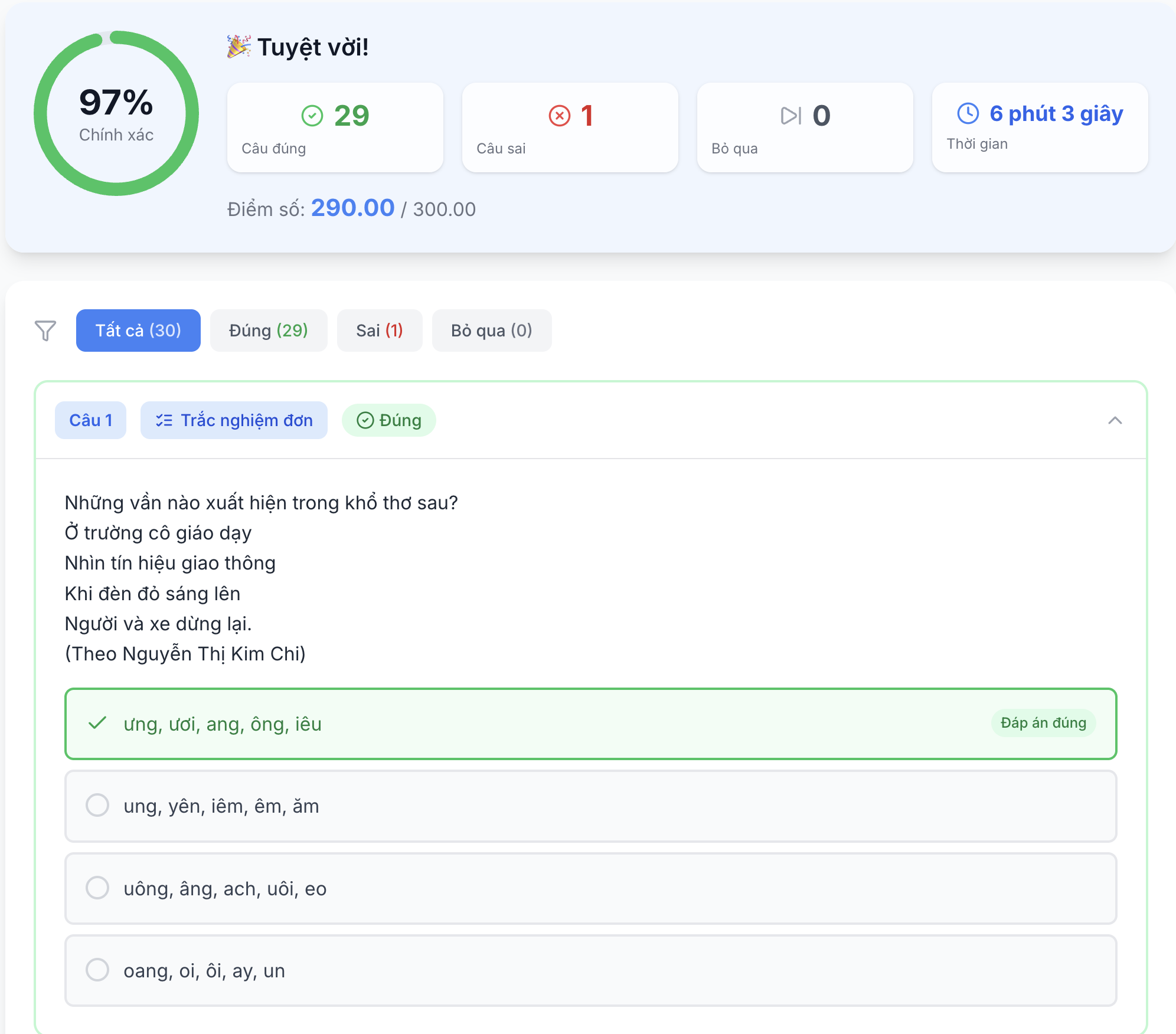Viewport: 1176px width, 1034px height.
Task: Click the Bỏ qua (0) filter button
Action: (x=491, y=331)
